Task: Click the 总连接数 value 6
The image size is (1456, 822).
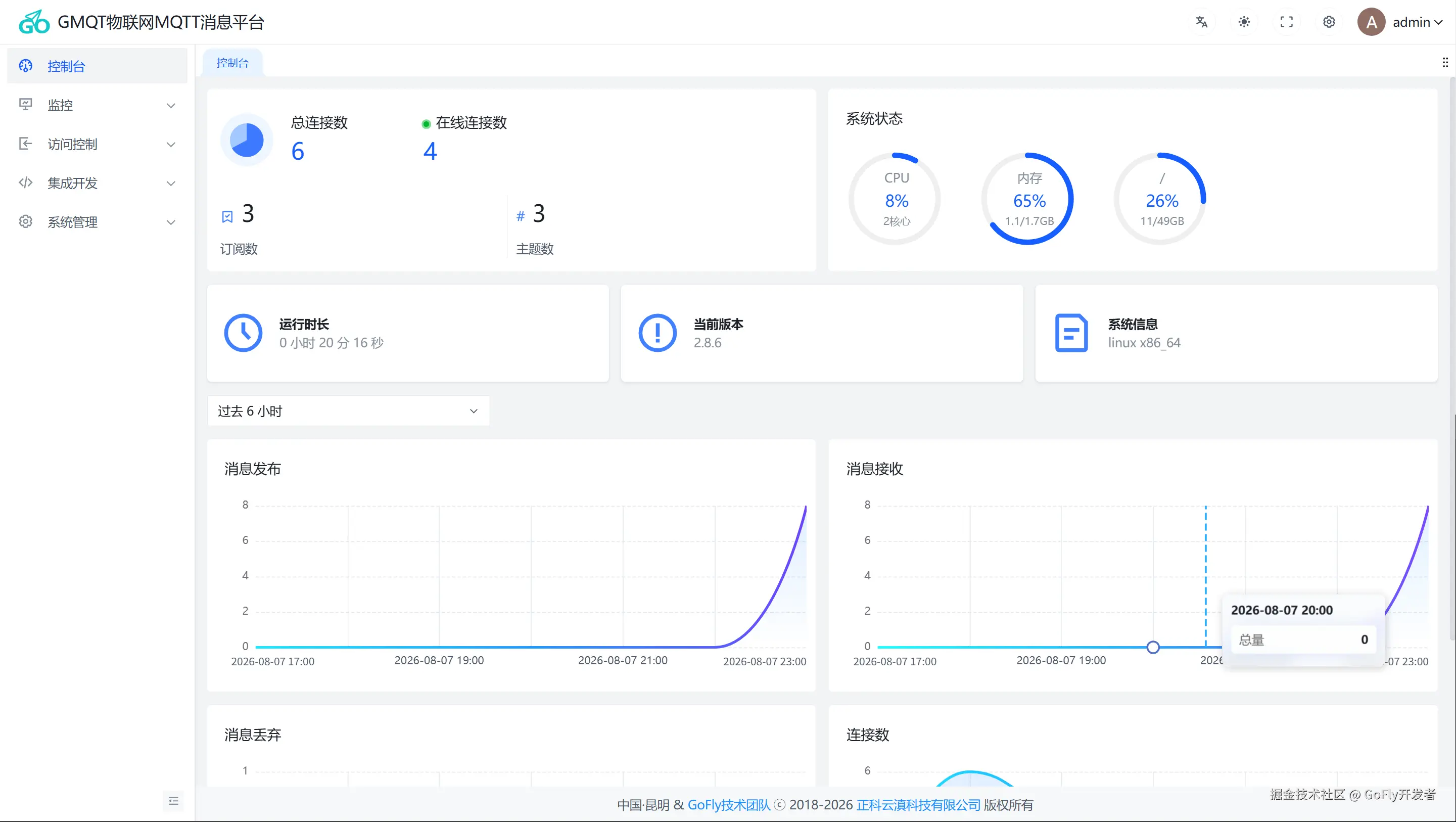Action: (298, 152)
